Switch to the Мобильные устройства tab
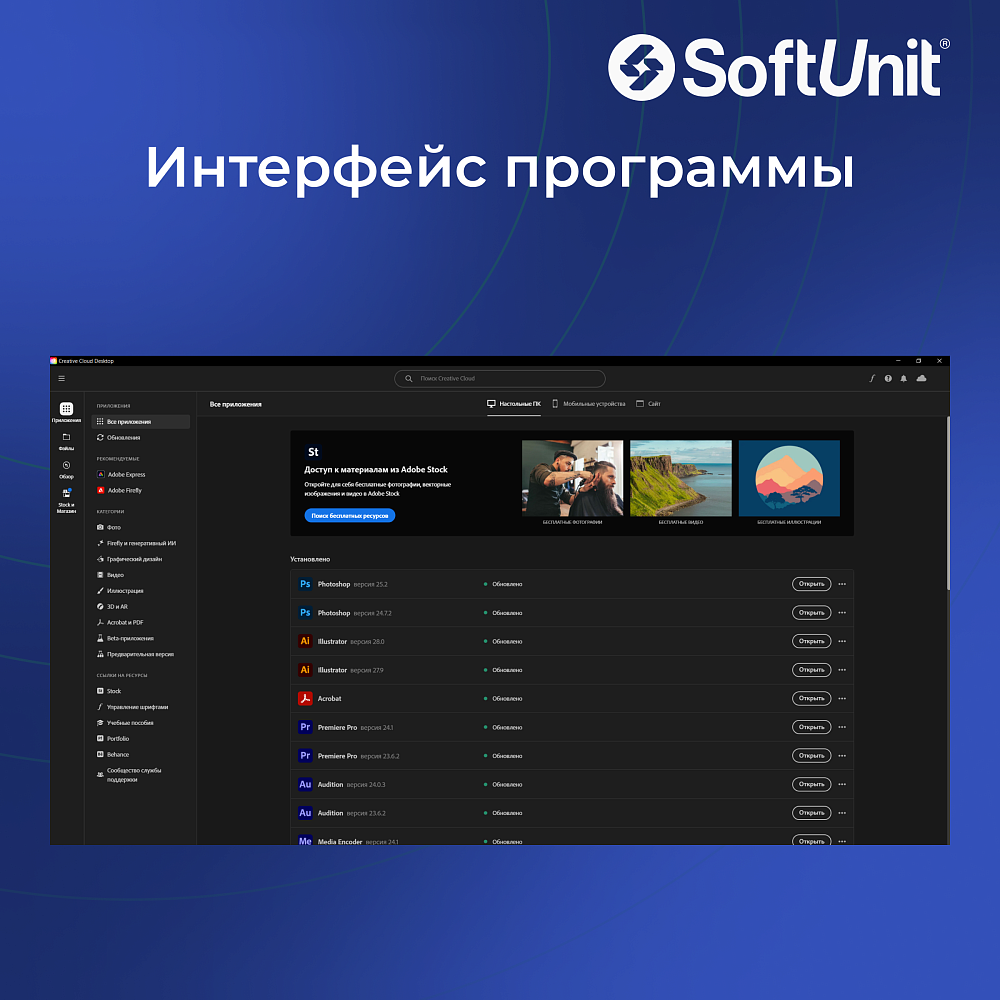This screenshot has height=1000, width=1000. point(589,404)
